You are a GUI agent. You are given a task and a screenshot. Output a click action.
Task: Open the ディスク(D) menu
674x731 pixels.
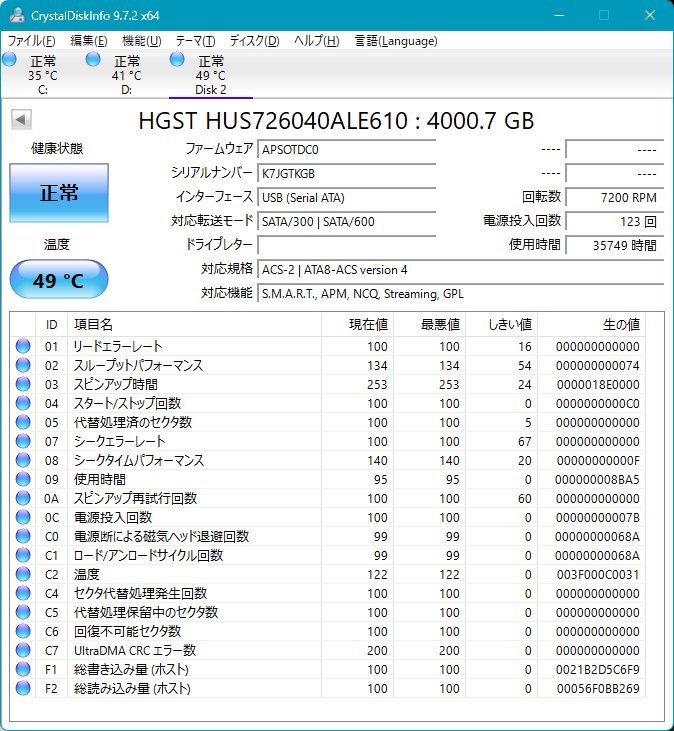(254, 41)
